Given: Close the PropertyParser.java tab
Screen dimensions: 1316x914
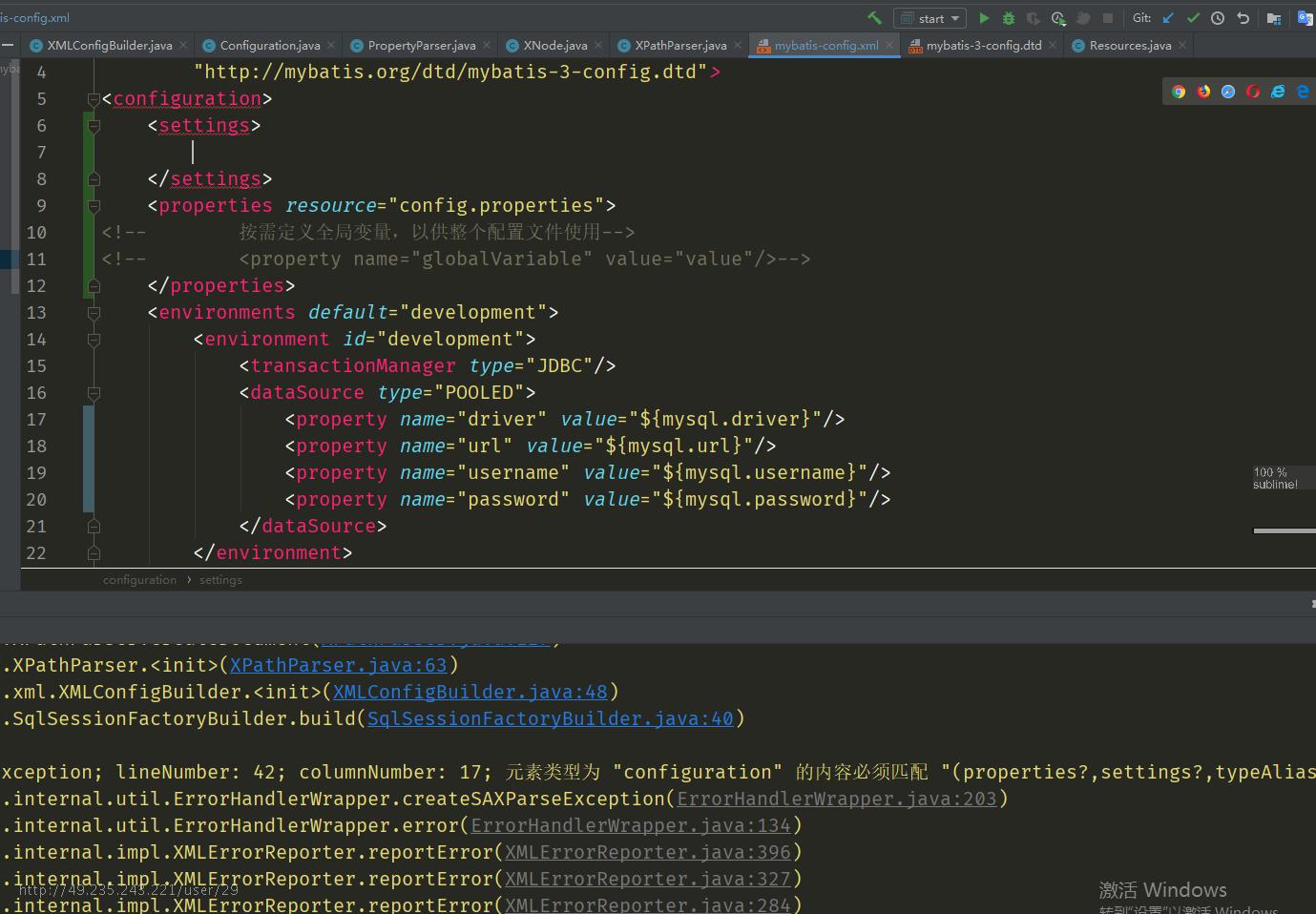Looking at the screenshot, I should [x=487, y=45].
